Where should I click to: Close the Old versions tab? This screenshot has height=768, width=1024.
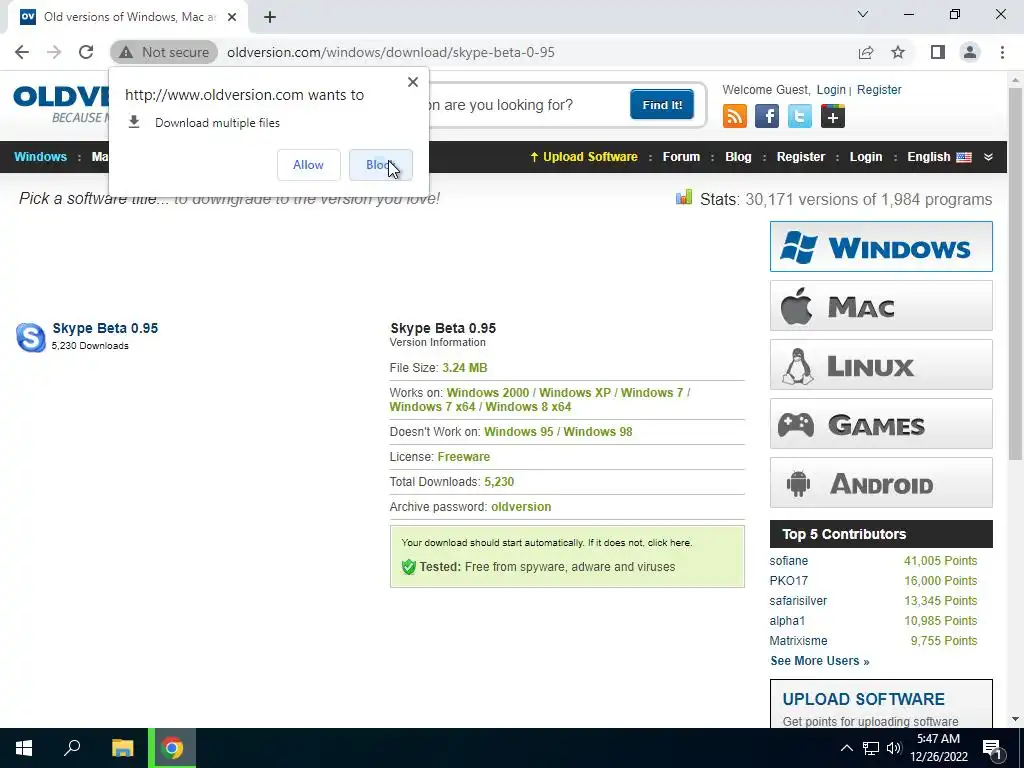232,17
